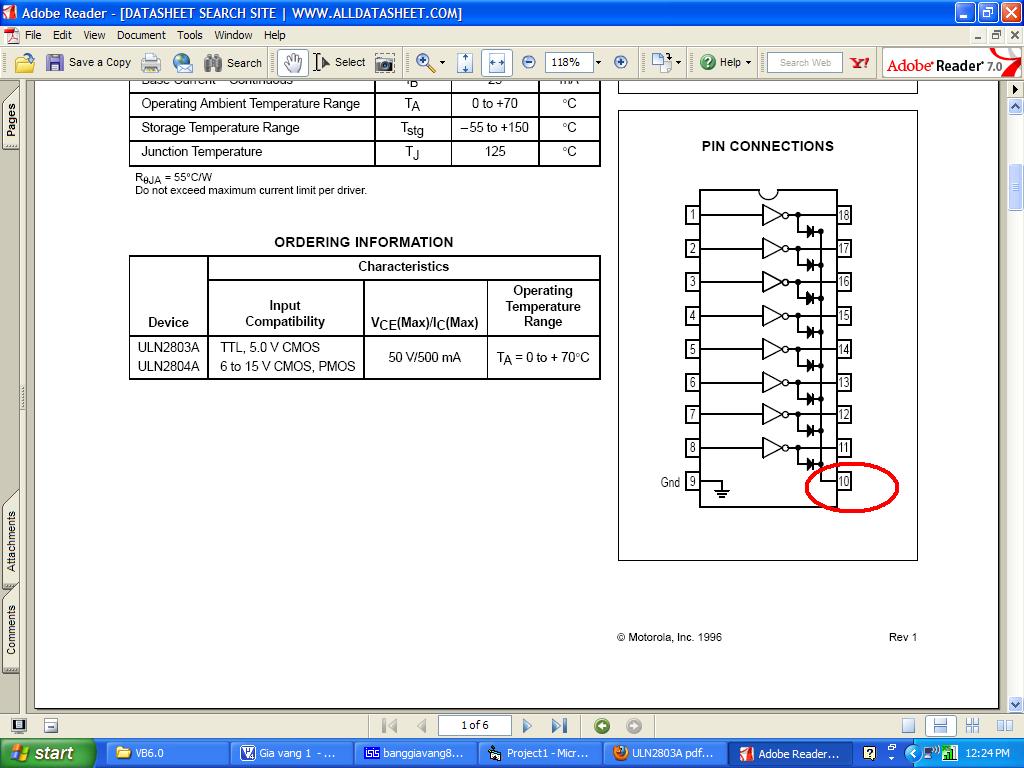Click the tray help question mark icon
The image size is (1024, 768).
(x=869, y=753)
